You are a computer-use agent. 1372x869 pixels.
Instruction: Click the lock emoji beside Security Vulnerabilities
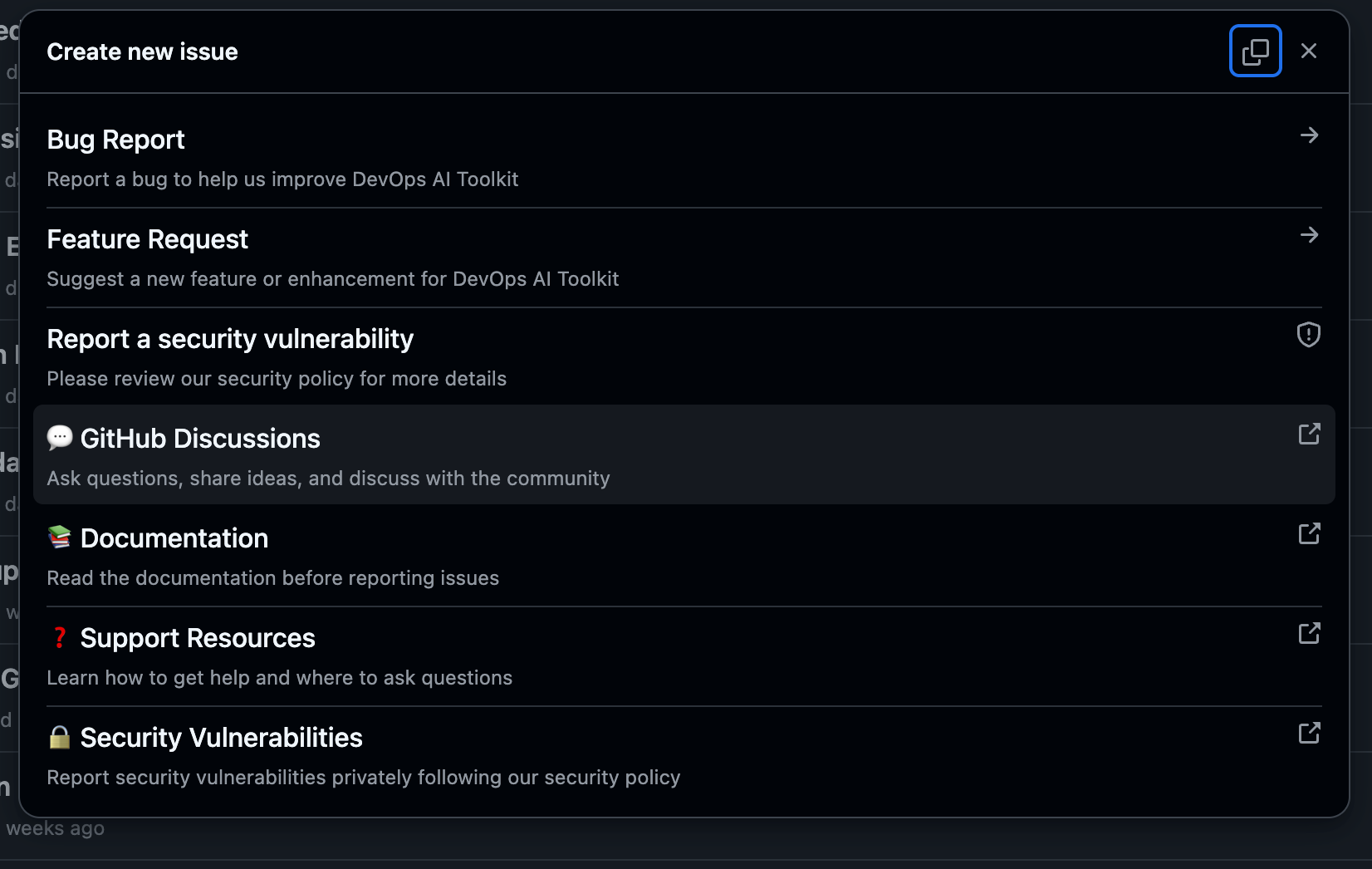click(60, 737)
